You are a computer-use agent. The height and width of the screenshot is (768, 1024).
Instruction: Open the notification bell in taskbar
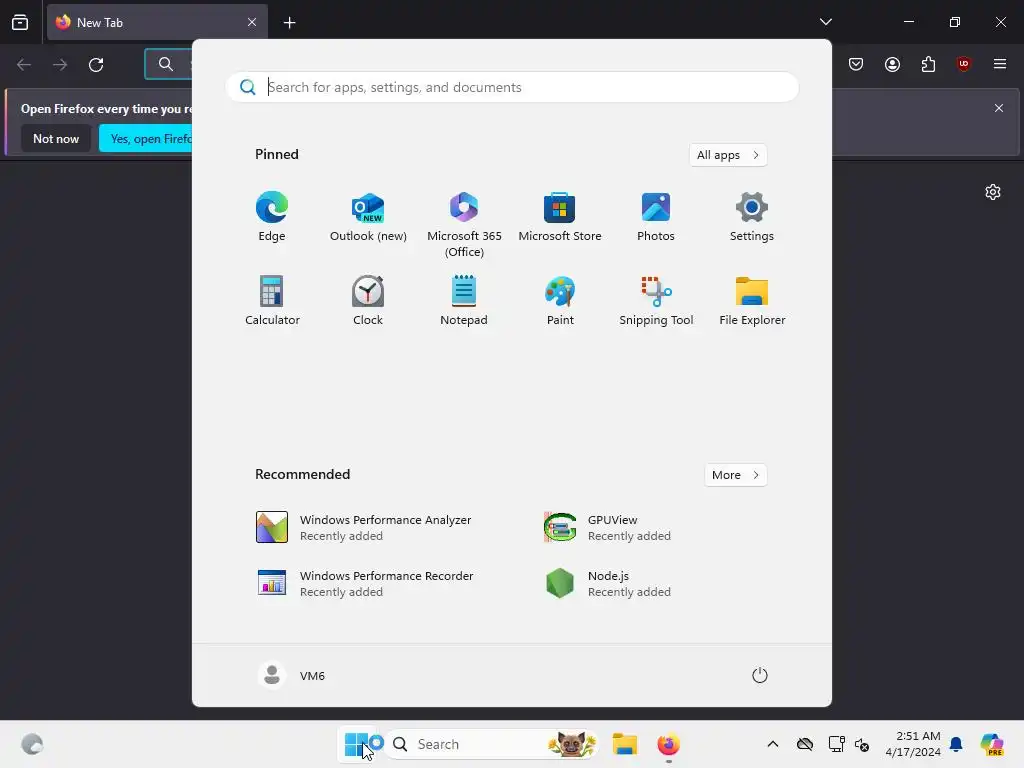click(x=956, y=744)
